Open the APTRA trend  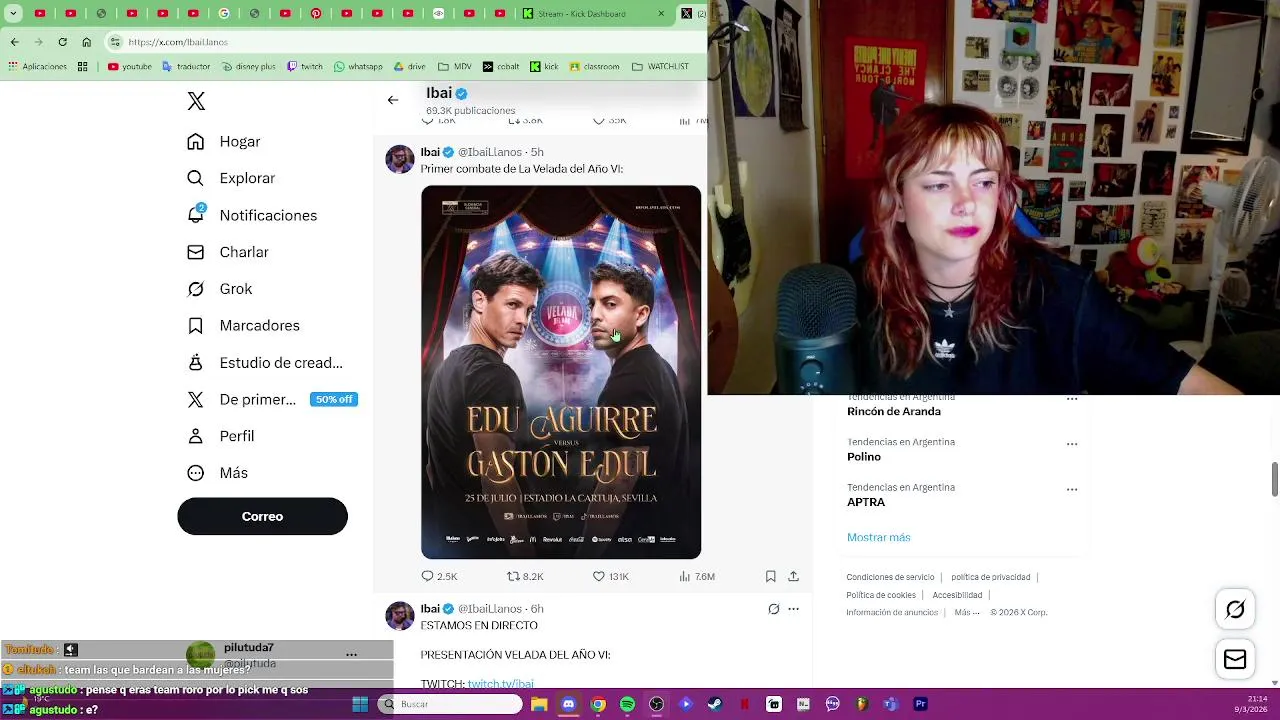pos(866,502)
